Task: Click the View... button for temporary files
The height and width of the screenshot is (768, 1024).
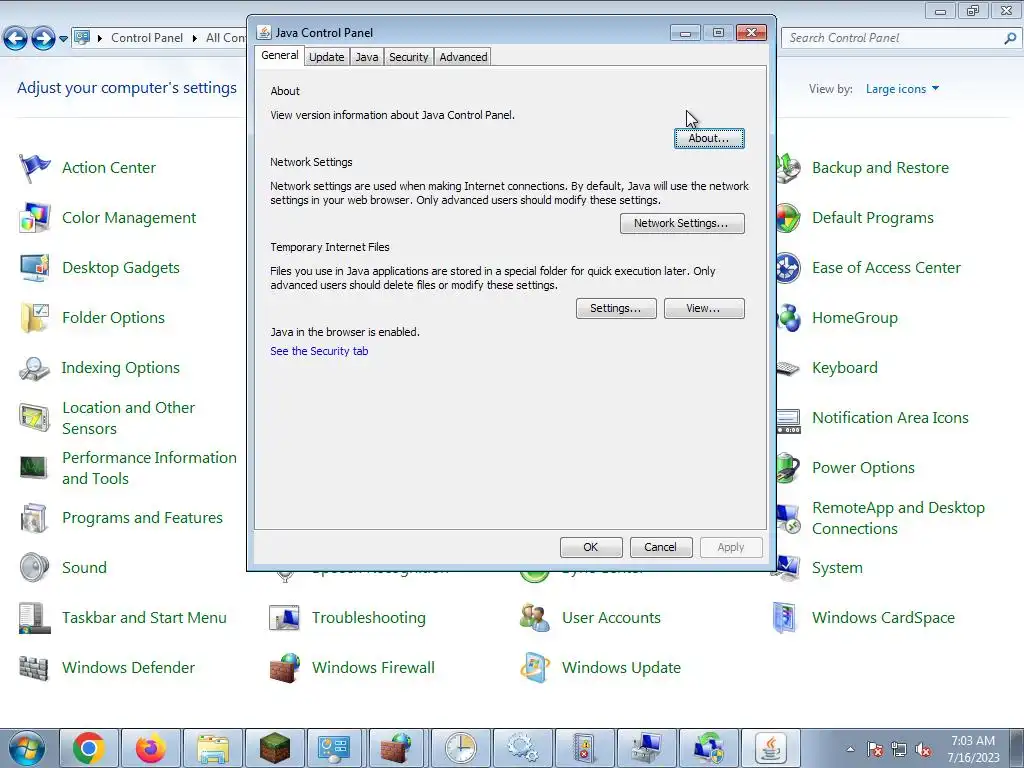Action: (703, 308)
